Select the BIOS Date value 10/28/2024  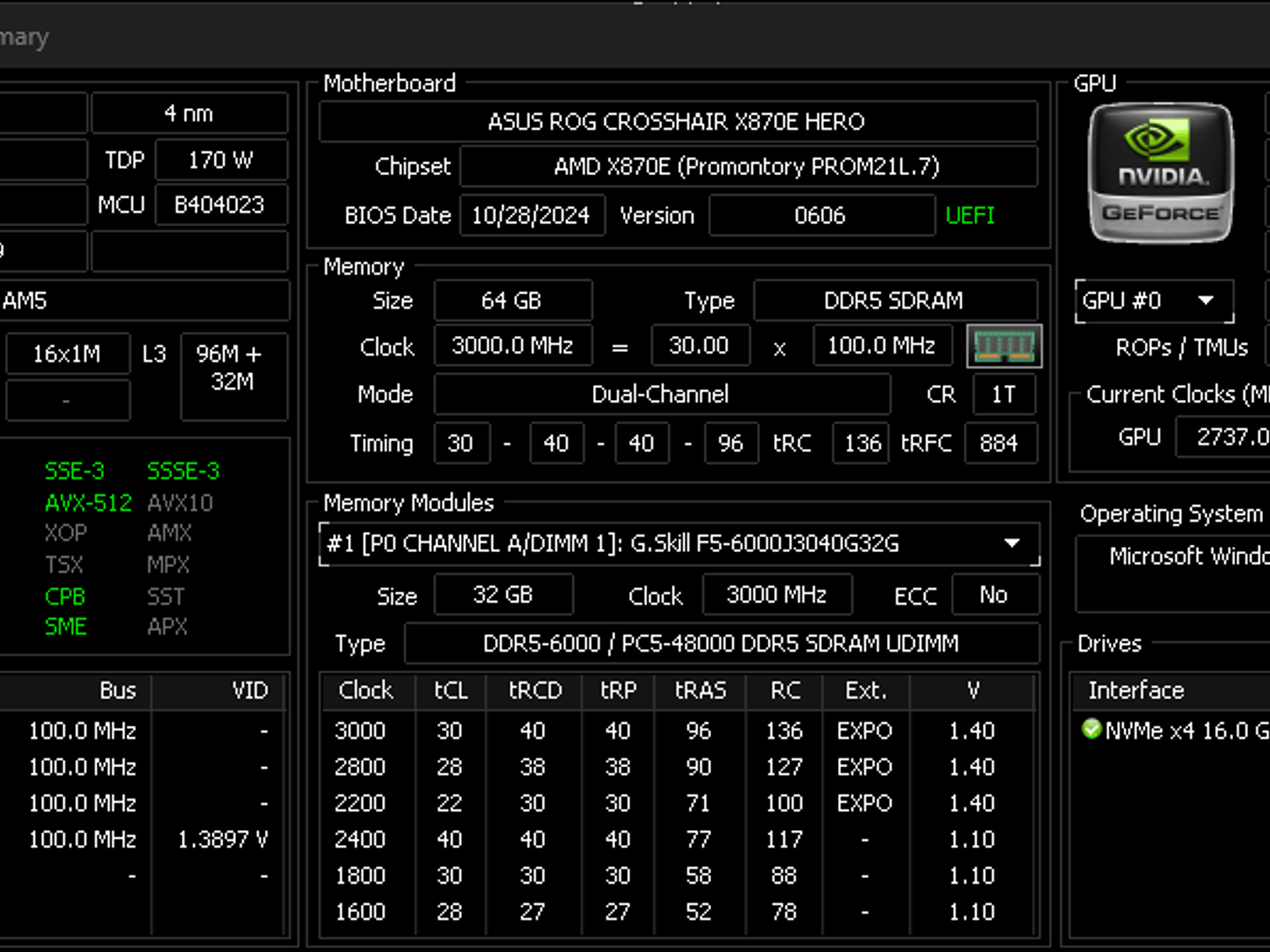point(531,216)
